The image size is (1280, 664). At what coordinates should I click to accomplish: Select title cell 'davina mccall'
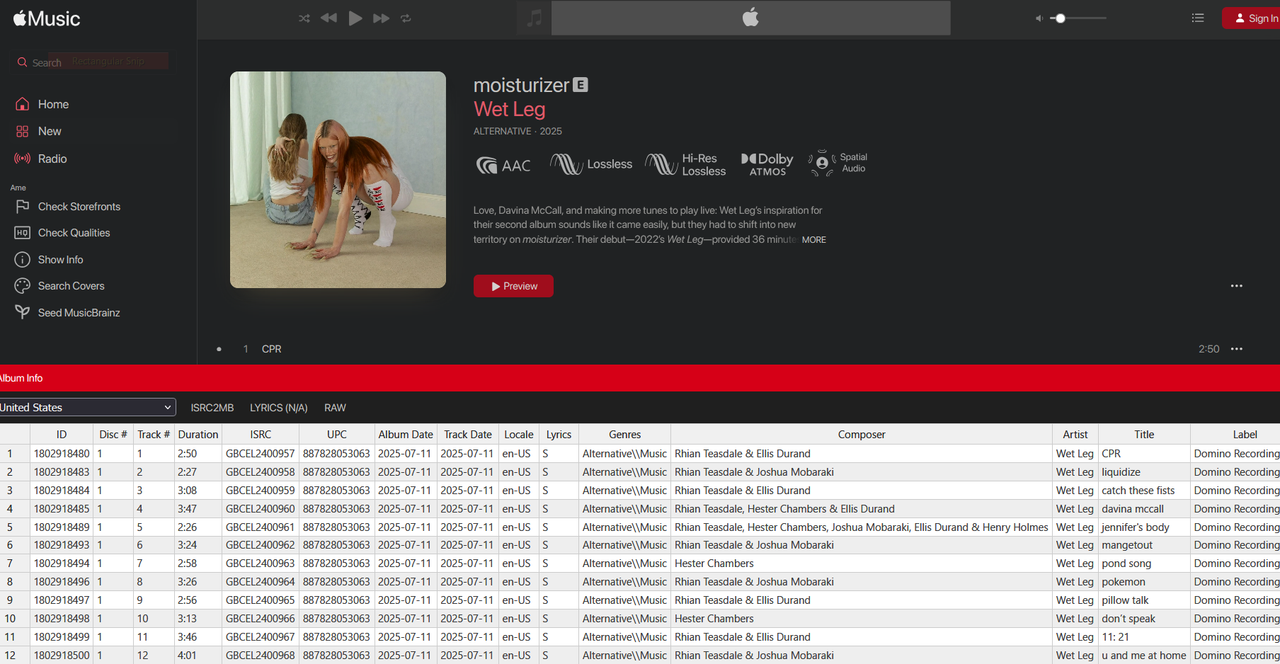[x=1144, y=509]
